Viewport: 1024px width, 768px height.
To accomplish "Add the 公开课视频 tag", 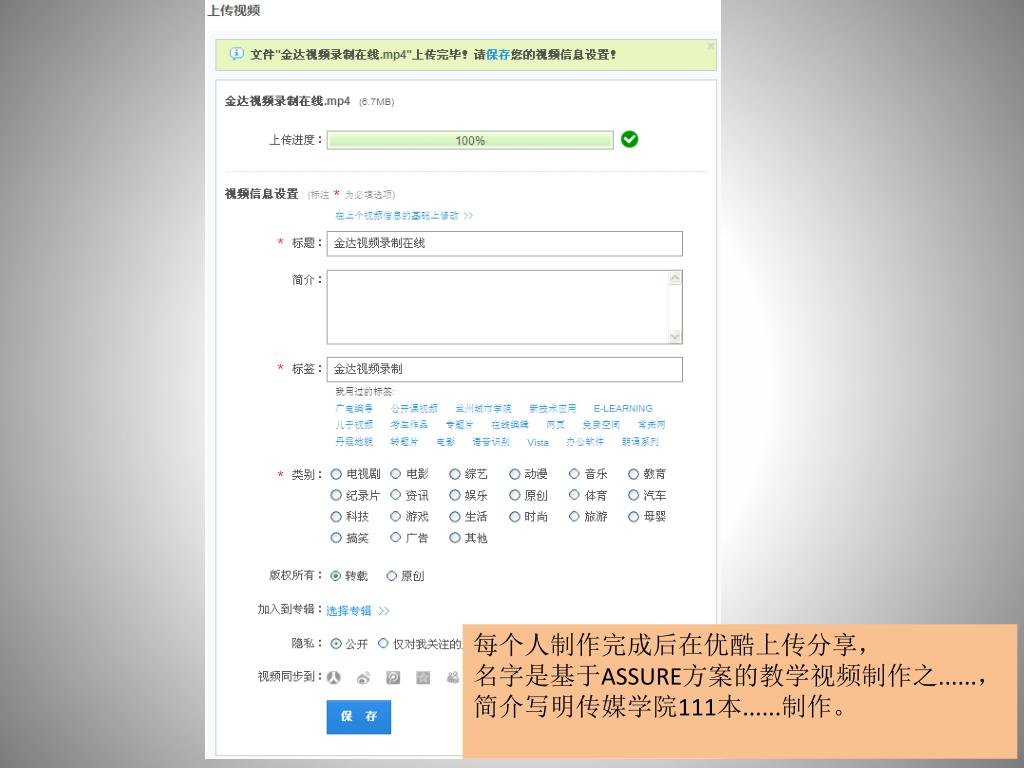I will click(x=414, y=409).
